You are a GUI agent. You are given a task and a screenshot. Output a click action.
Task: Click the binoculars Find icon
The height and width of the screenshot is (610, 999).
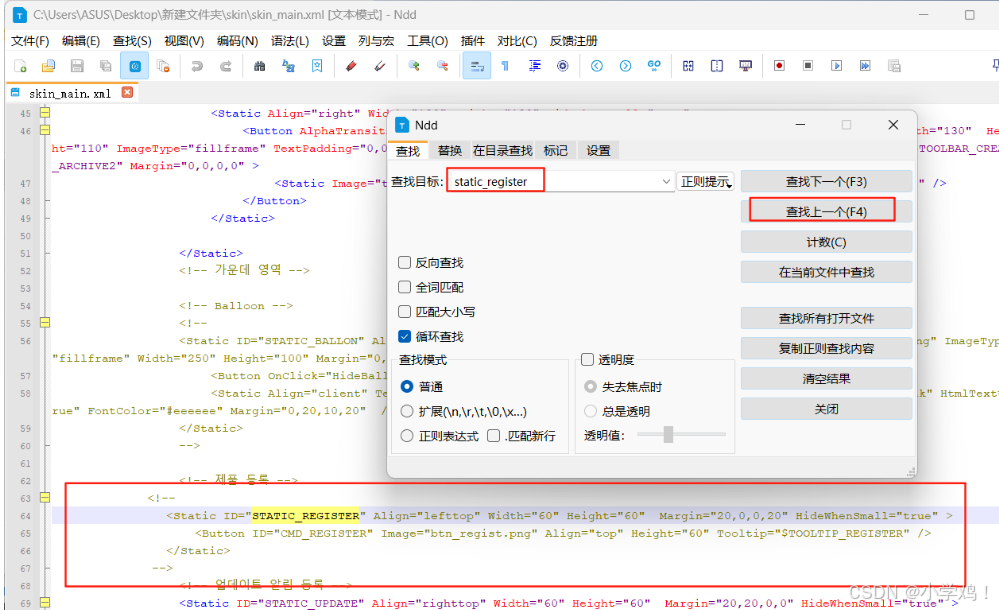click(x=259, y=66)
